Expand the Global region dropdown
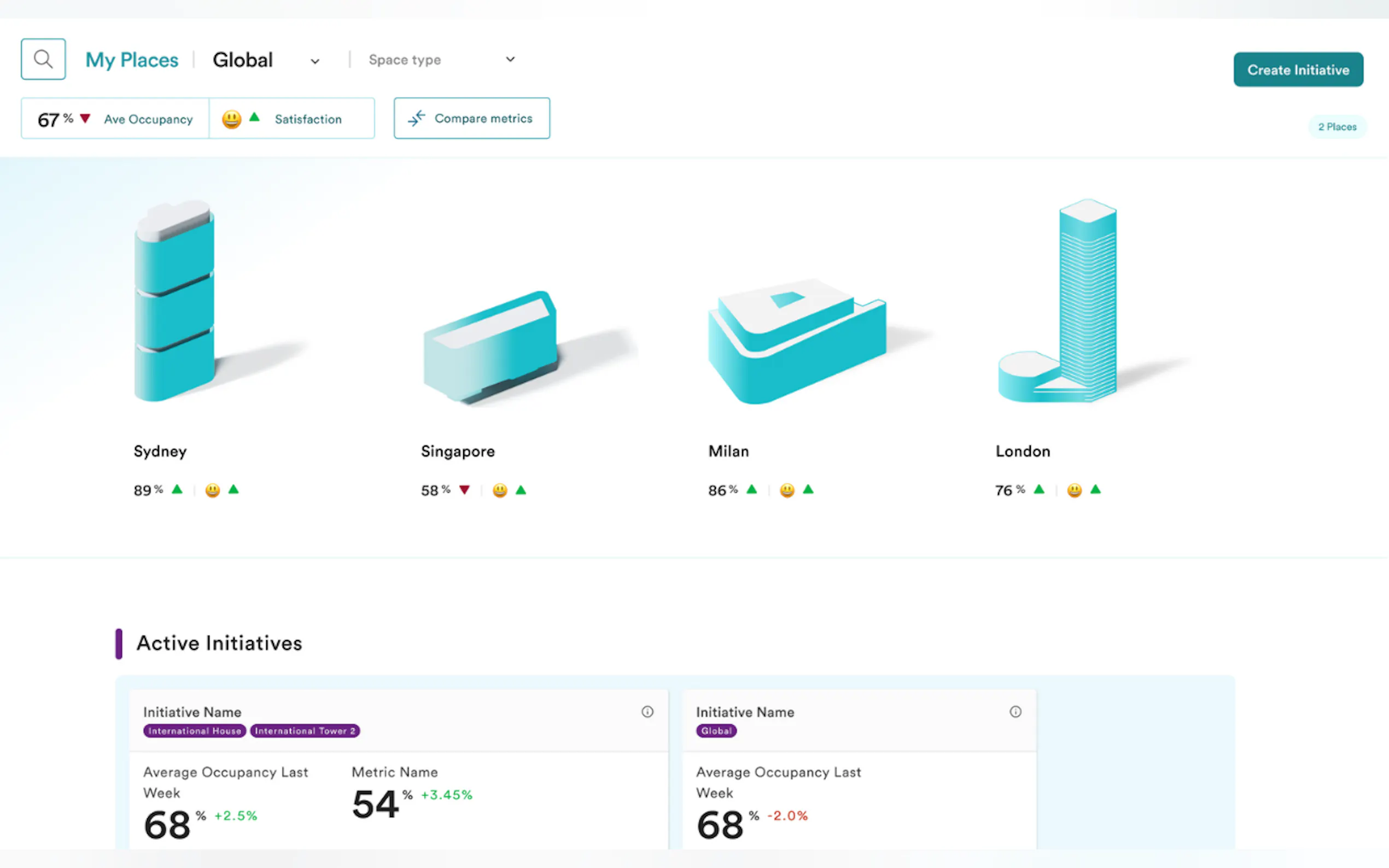The width and height of the screenshot is (1389, 868). (243, 60)
